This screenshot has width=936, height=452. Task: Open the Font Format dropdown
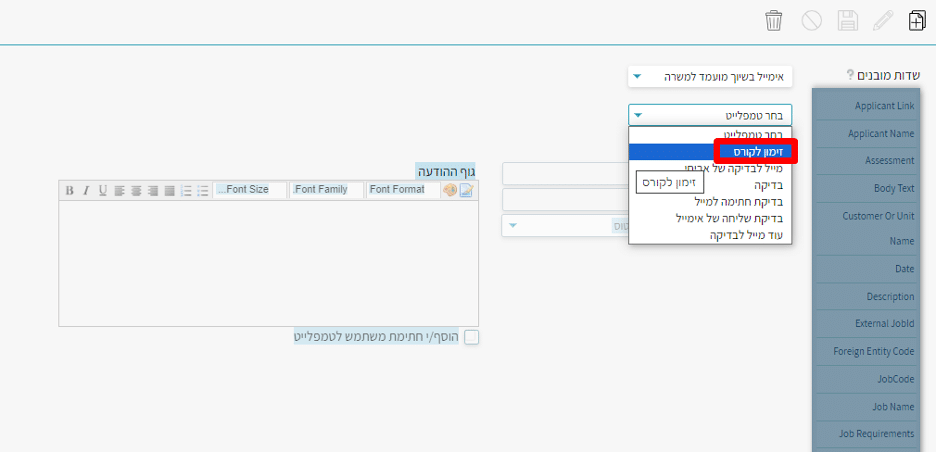pos(401,190)
